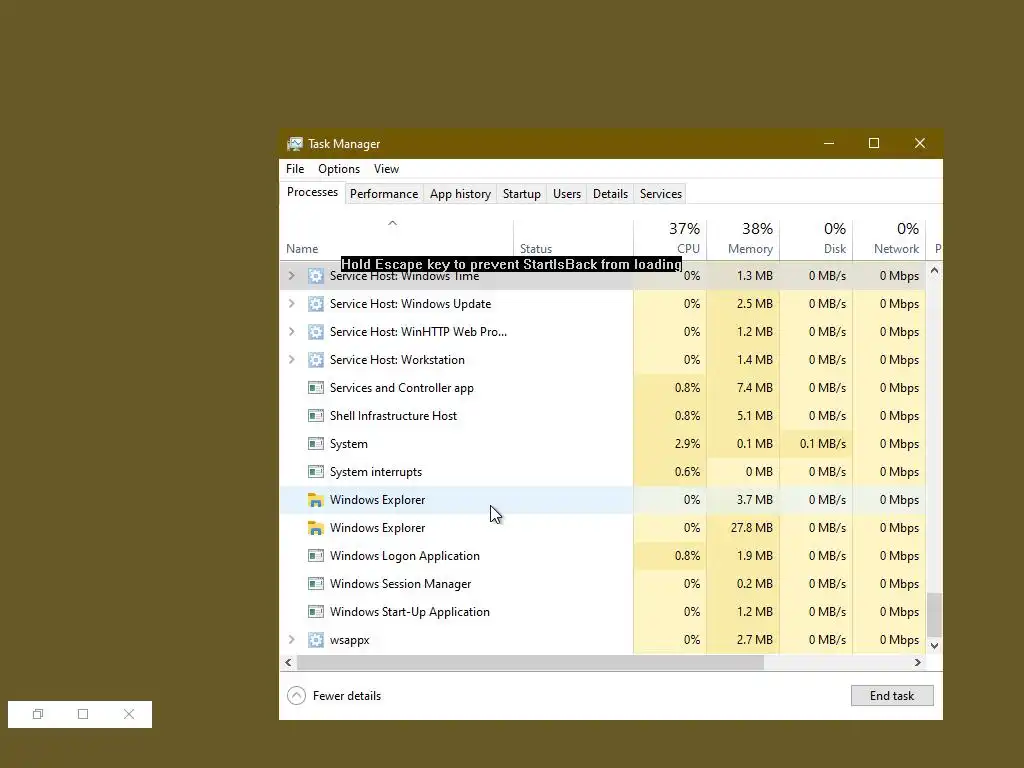Click the Windows Logon Application icon
Image resolution: width=1024 pixels, height=768 pixels.
[x=315, y=556]
